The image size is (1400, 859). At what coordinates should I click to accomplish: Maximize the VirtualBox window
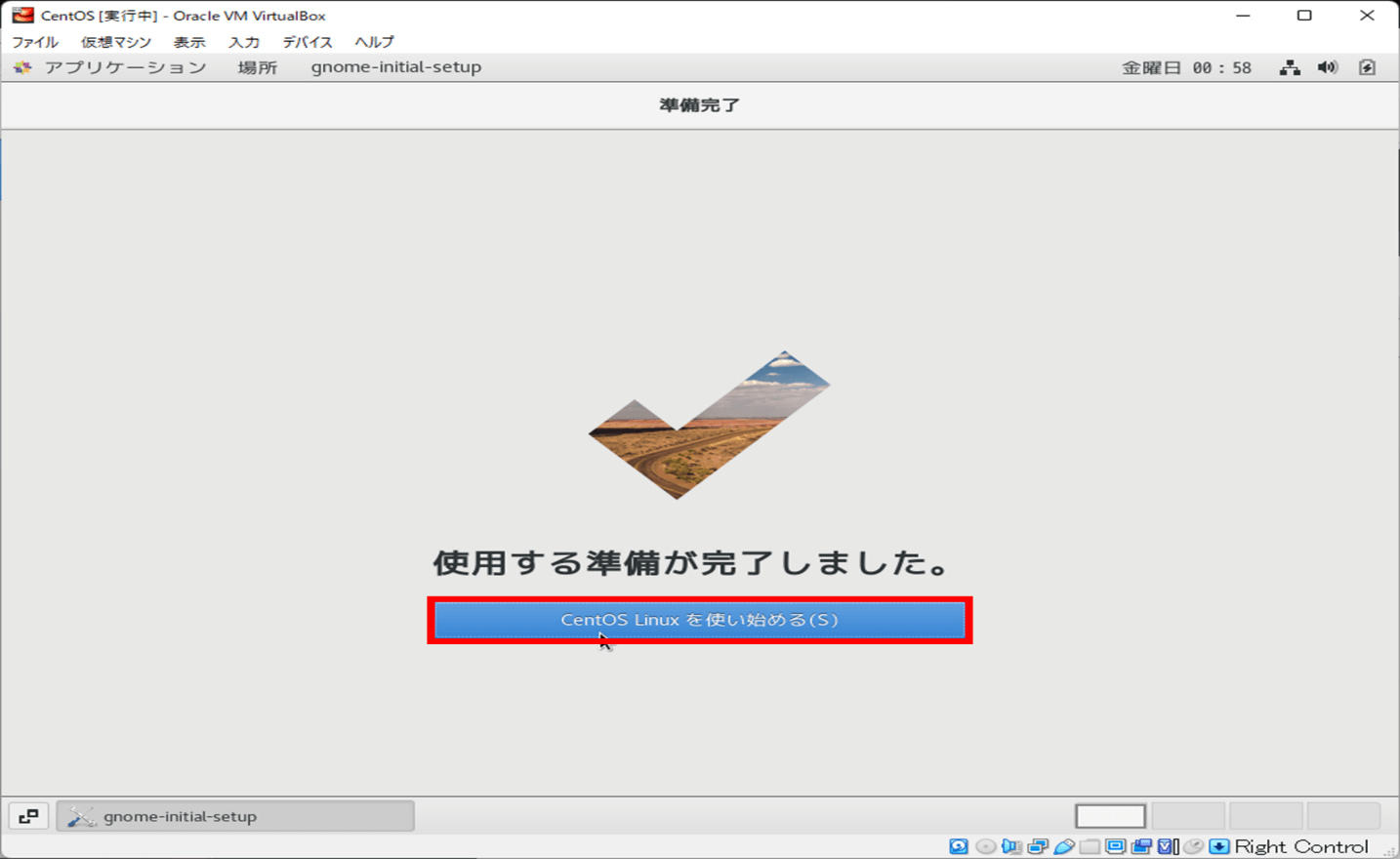1304,16
